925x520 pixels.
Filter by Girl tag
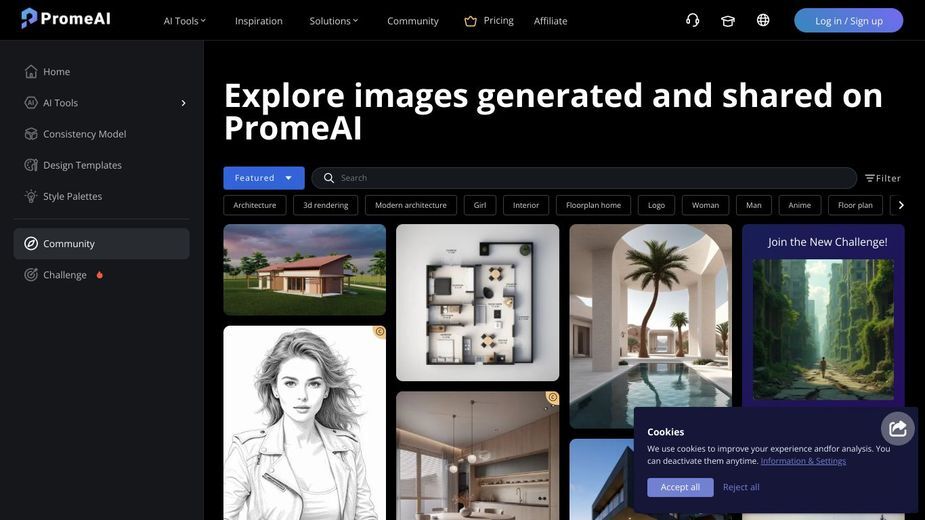[x=480, y=205]
